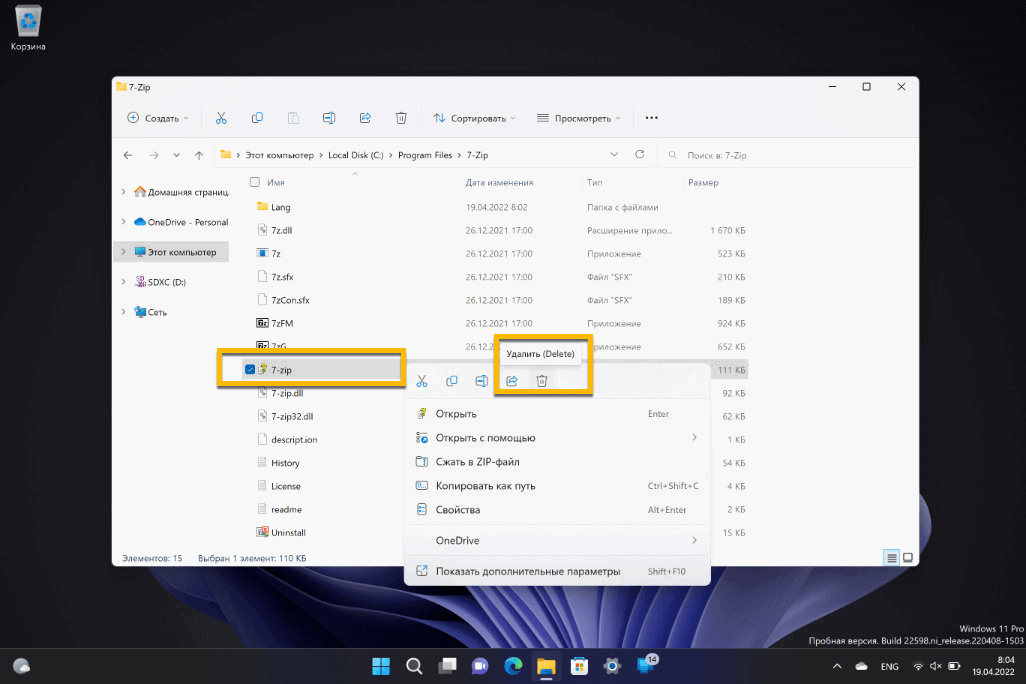Choose Compress to ZIP file menu entry

point(477,462)
